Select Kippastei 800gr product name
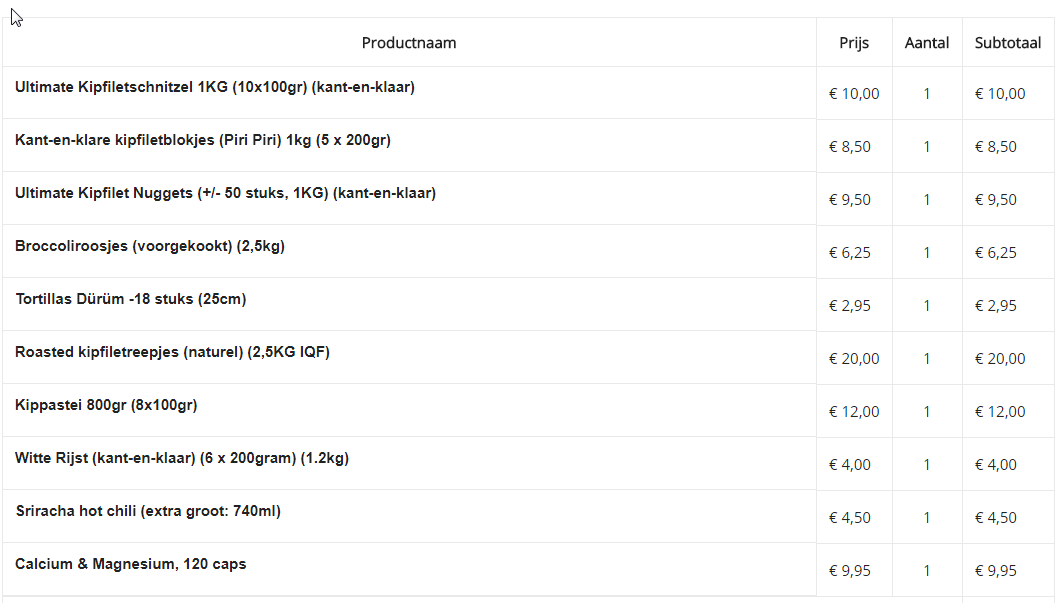 pos(106,405)
